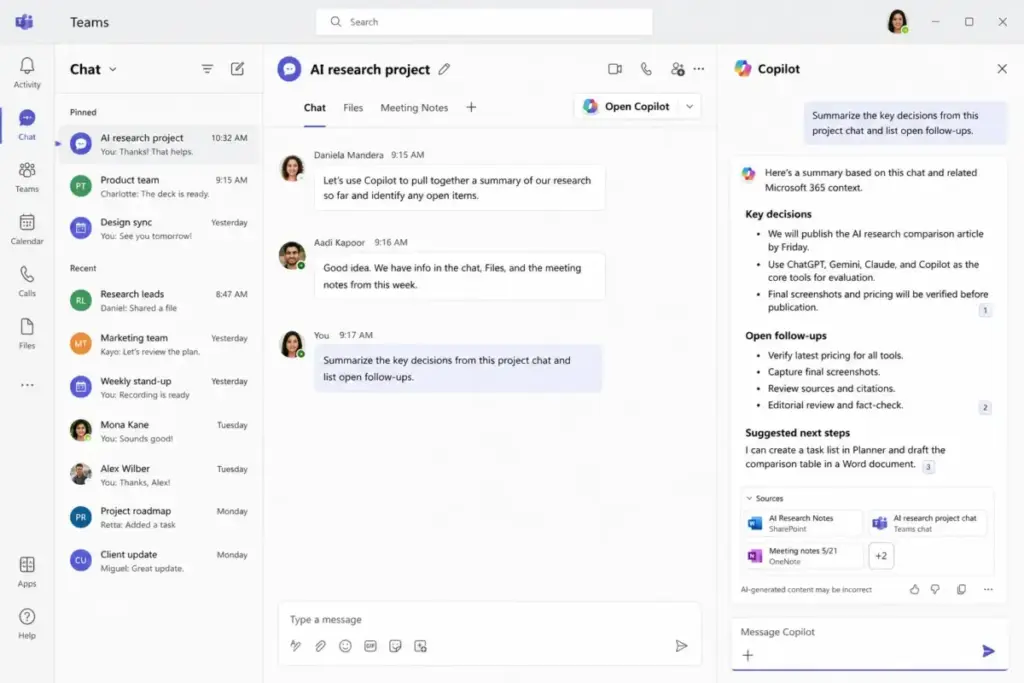Open citation 2 in Open follow-ups

click(x=985, y=407)
